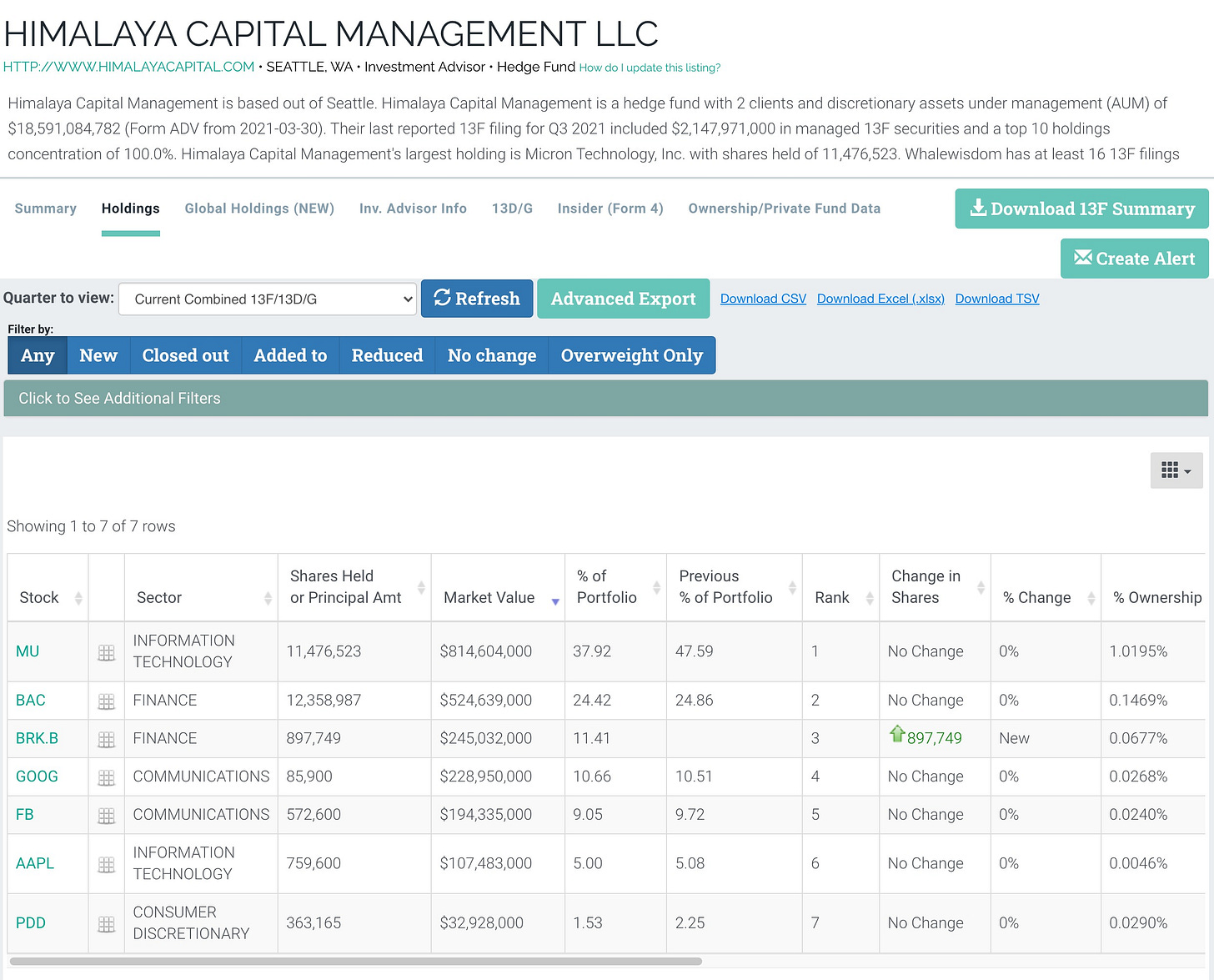
Task: Open grid icon in BRK.B row
Action: click(106, 739)
